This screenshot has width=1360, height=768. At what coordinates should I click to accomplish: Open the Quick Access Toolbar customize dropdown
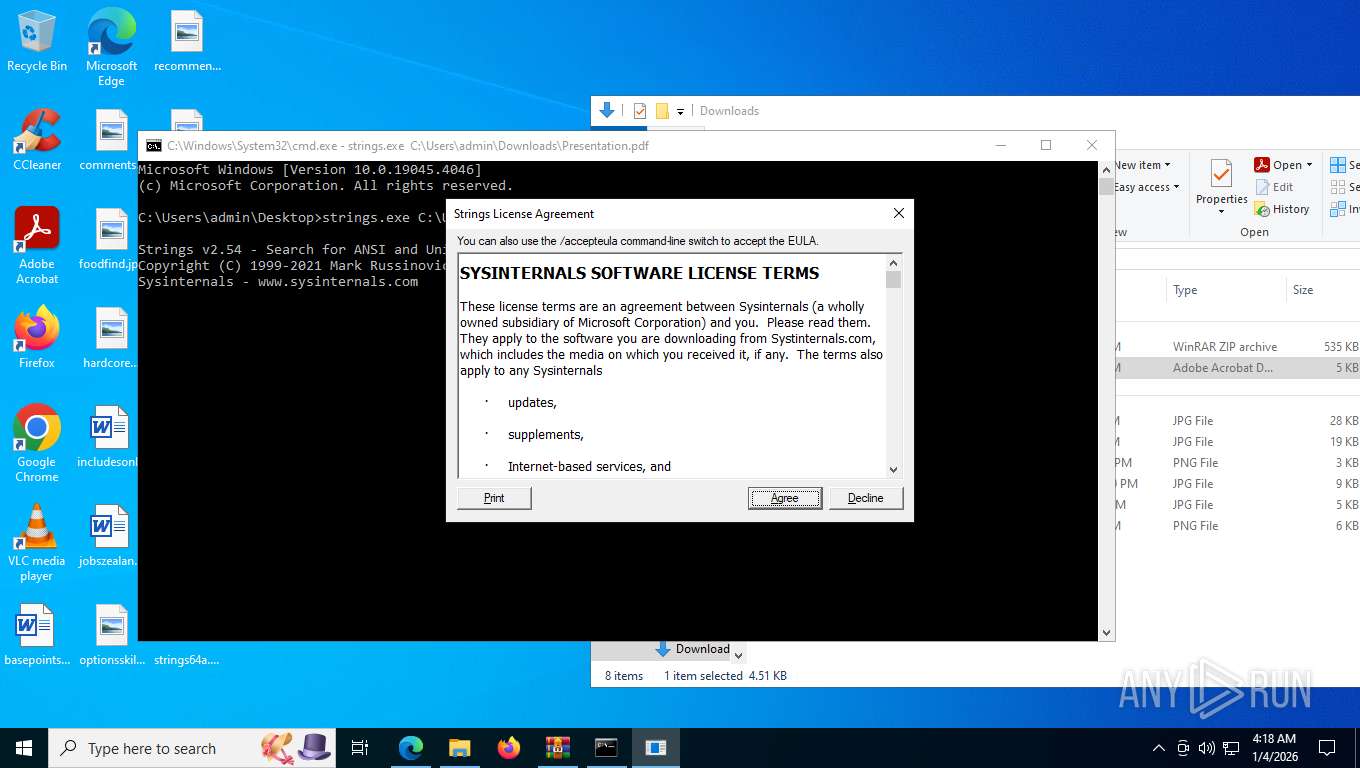pos(681,111)
